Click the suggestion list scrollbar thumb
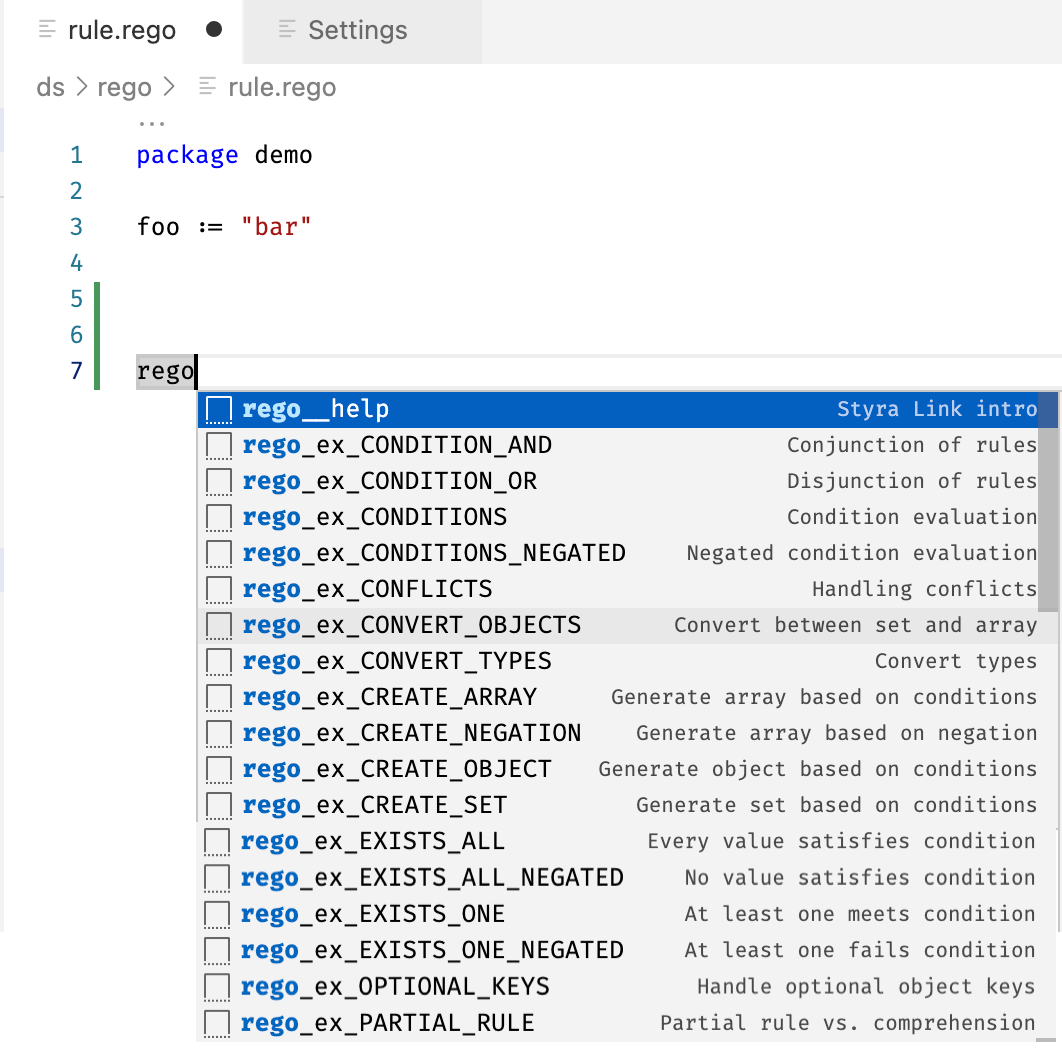 coord(1048,502)
